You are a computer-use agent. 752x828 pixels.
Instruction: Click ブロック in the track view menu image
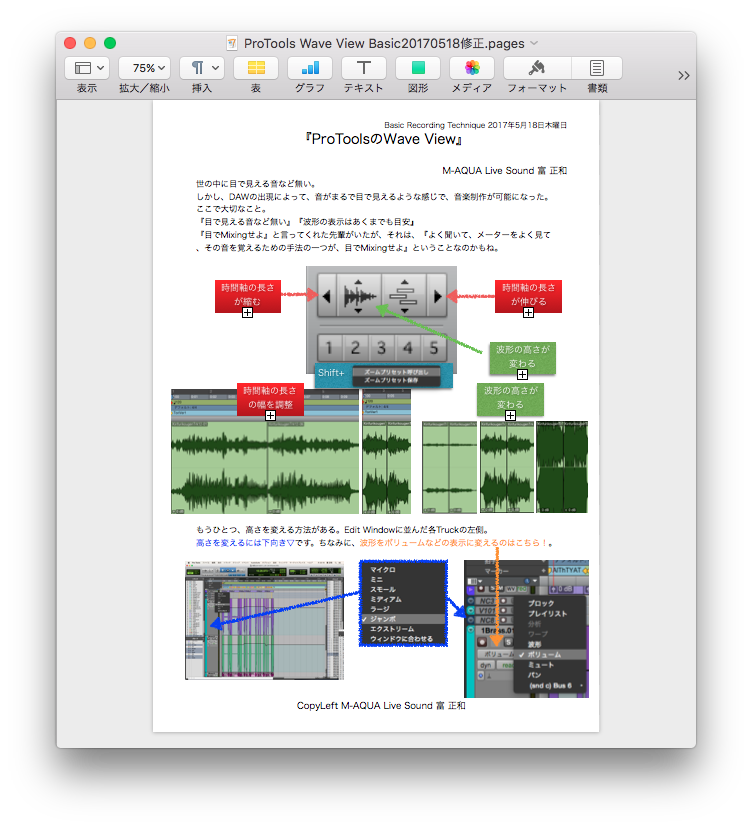541,604
